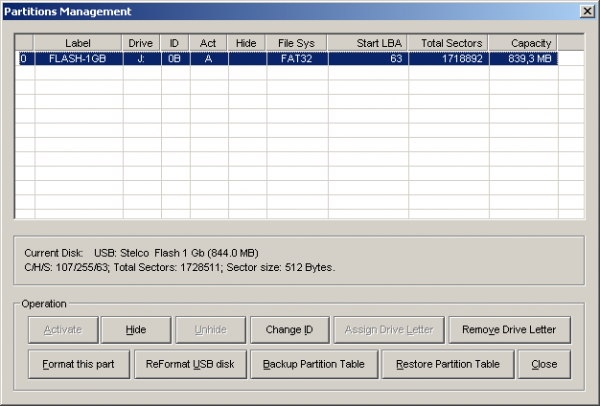This screenshot has width=600, height=406.
Task: Back up the partition table
Action: [x=314, y=364]
